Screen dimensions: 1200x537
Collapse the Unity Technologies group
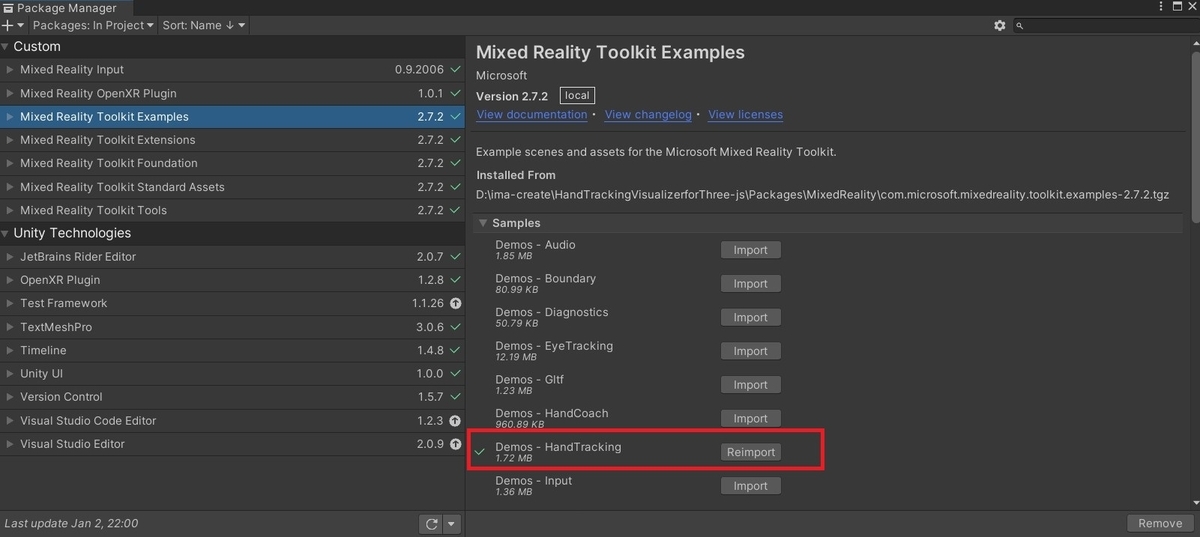(7, 233)
